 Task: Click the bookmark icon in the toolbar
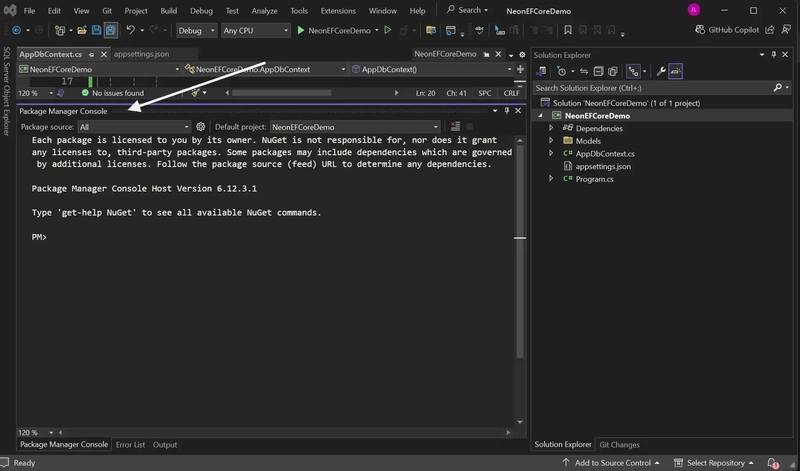tap(567, 30)
